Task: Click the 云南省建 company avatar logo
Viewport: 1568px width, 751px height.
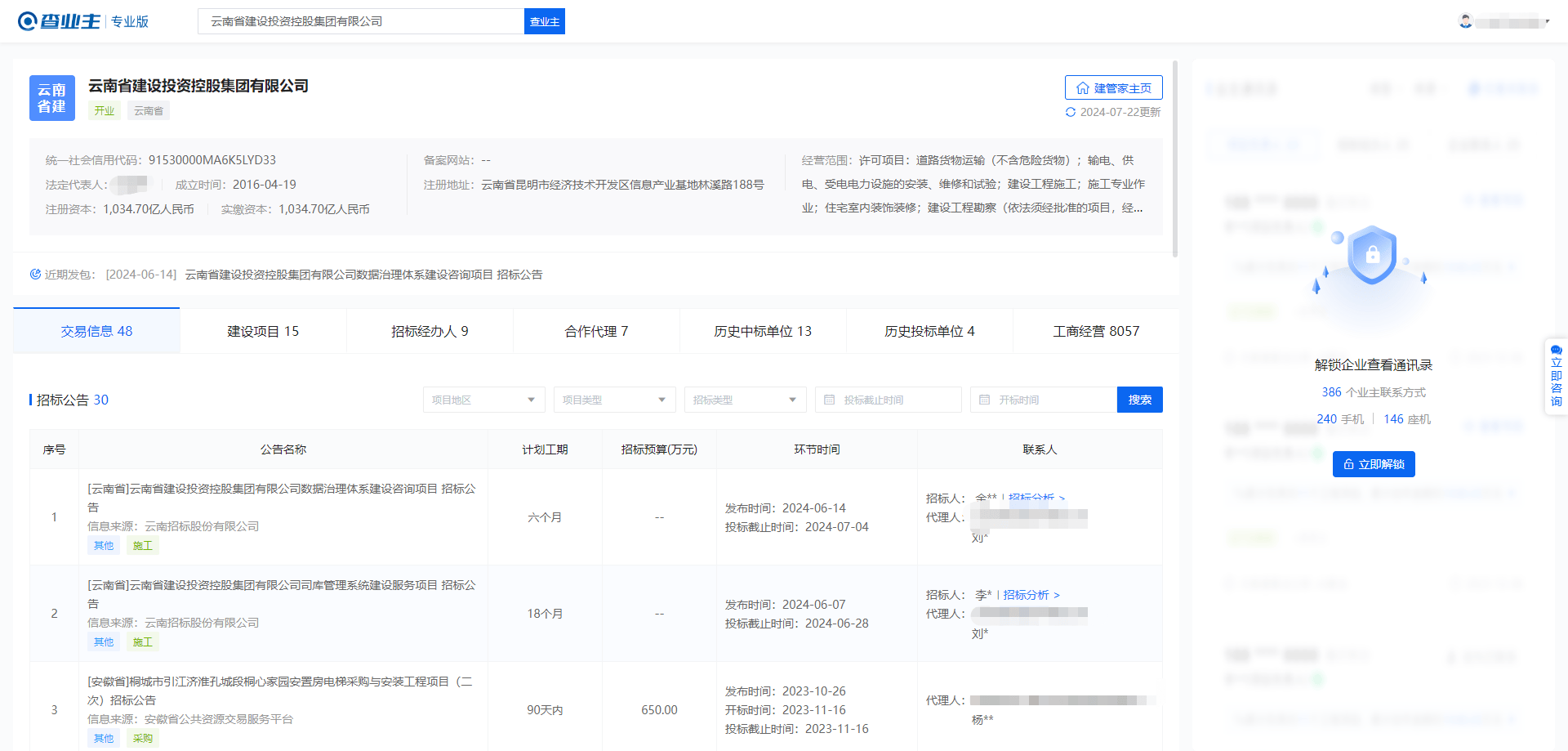Action: click(52, 98)
